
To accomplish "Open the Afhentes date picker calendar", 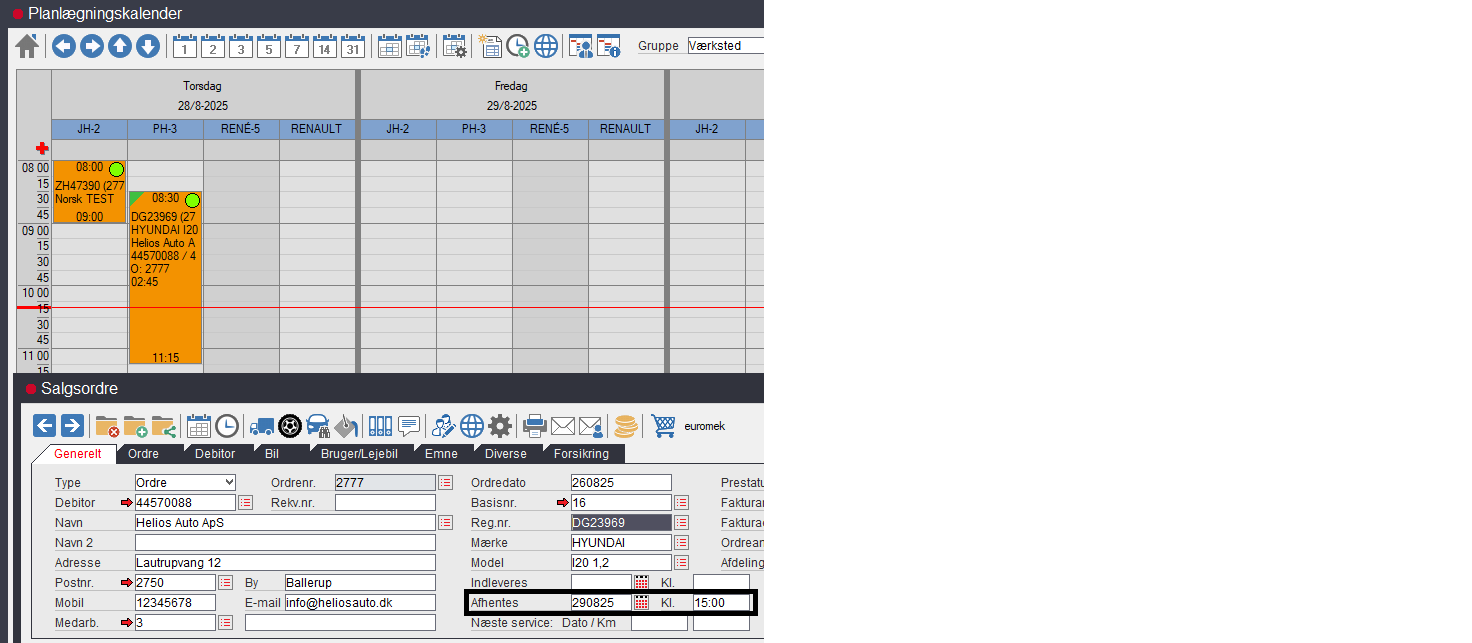I will coord(642,603).
